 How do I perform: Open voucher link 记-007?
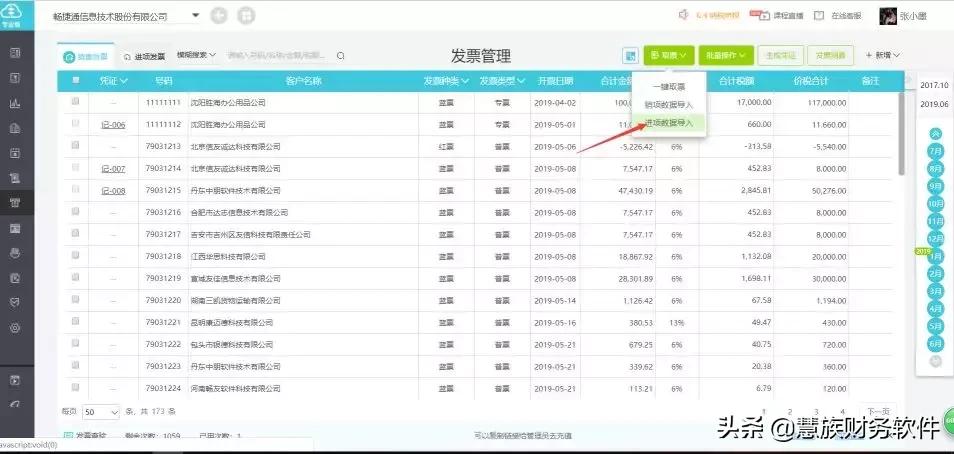[113, 169]
